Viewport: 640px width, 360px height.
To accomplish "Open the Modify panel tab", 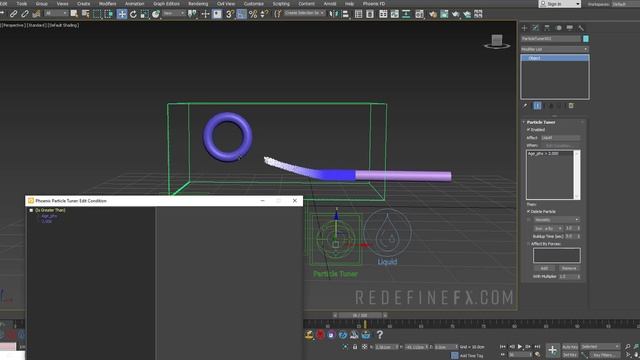I will tap(536, 28).
